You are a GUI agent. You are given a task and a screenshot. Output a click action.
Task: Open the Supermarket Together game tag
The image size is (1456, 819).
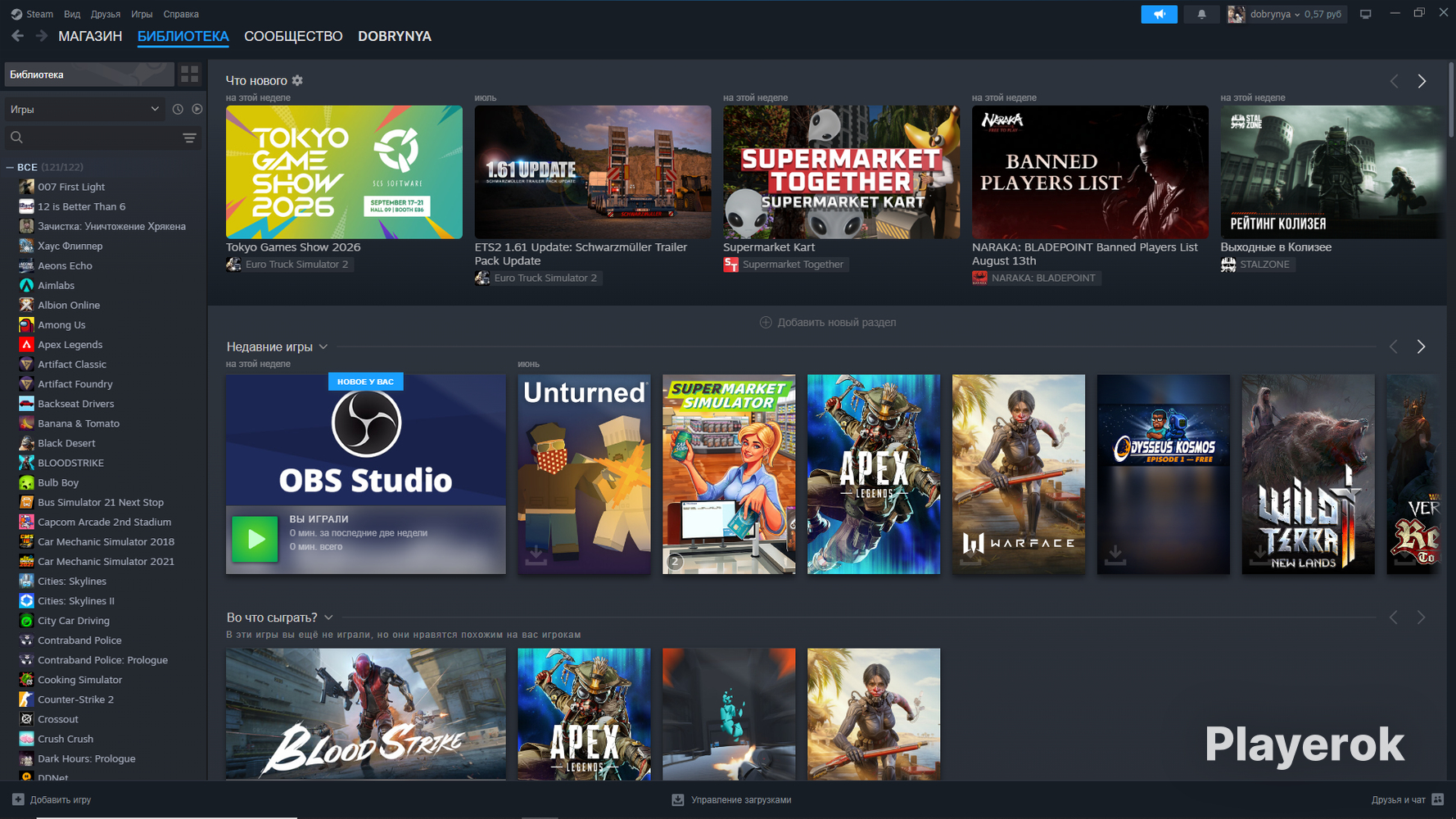coord(785,264)
